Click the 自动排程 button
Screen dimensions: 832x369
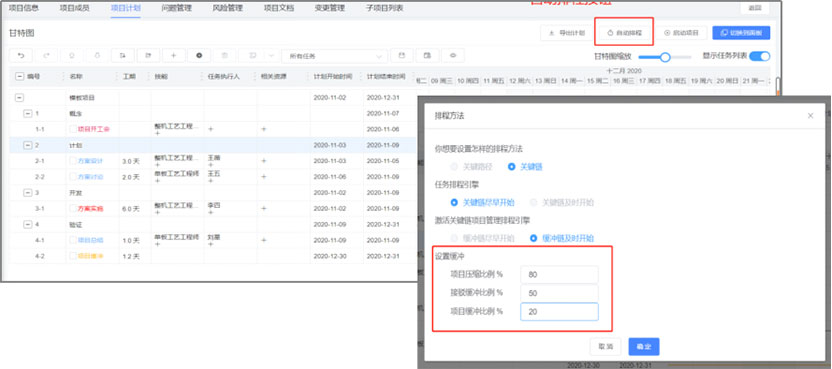tap(625, 33)
